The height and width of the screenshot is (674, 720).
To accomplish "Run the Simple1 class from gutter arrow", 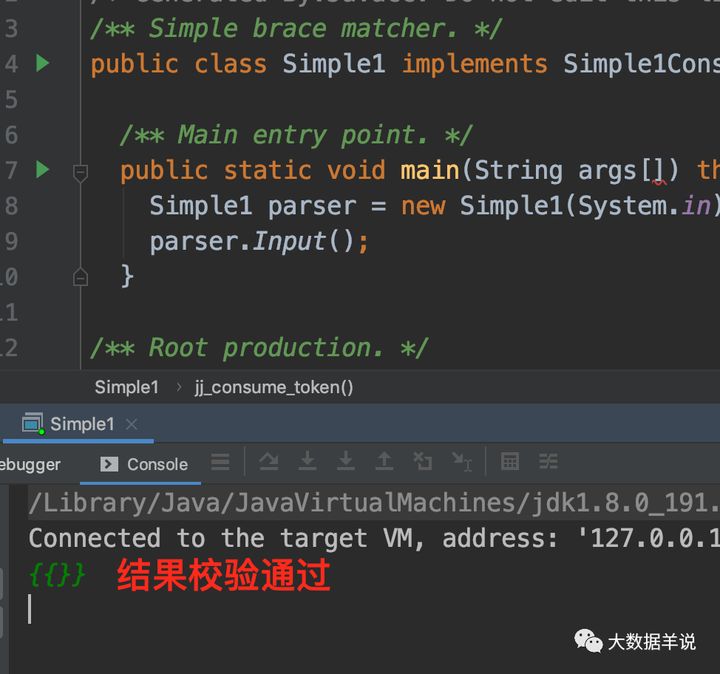I will [43, 63].
